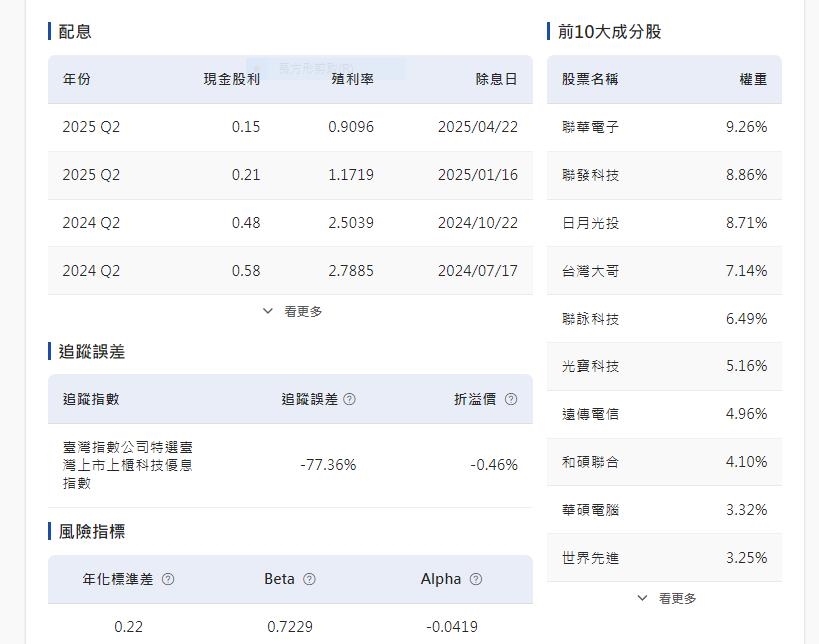Image resolution: width=819 pixels, height=644 pixels.
Task: Click info icon beside Beta header
Action: click(309, 579)
